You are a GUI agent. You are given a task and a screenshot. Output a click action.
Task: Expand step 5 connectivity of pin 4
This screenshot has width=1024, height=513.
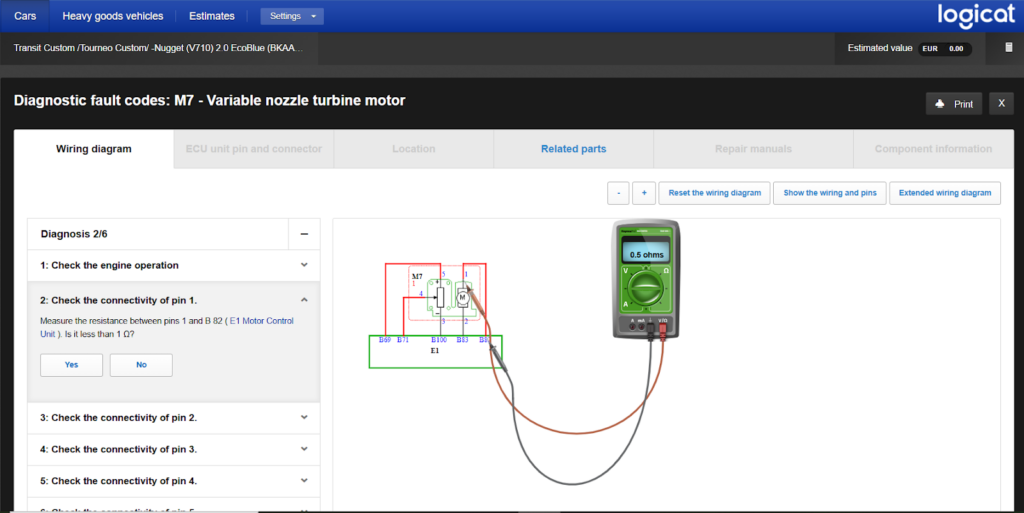pyautogui.click(x=174, y=481)
